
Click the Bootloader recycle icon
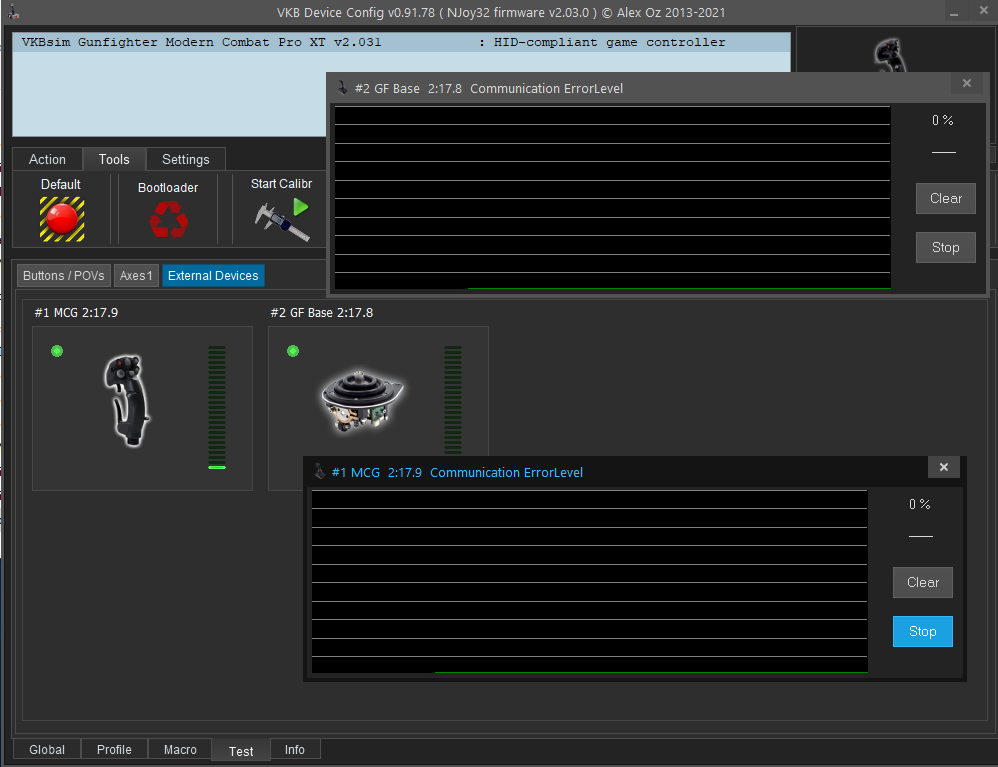pos(168,219)
